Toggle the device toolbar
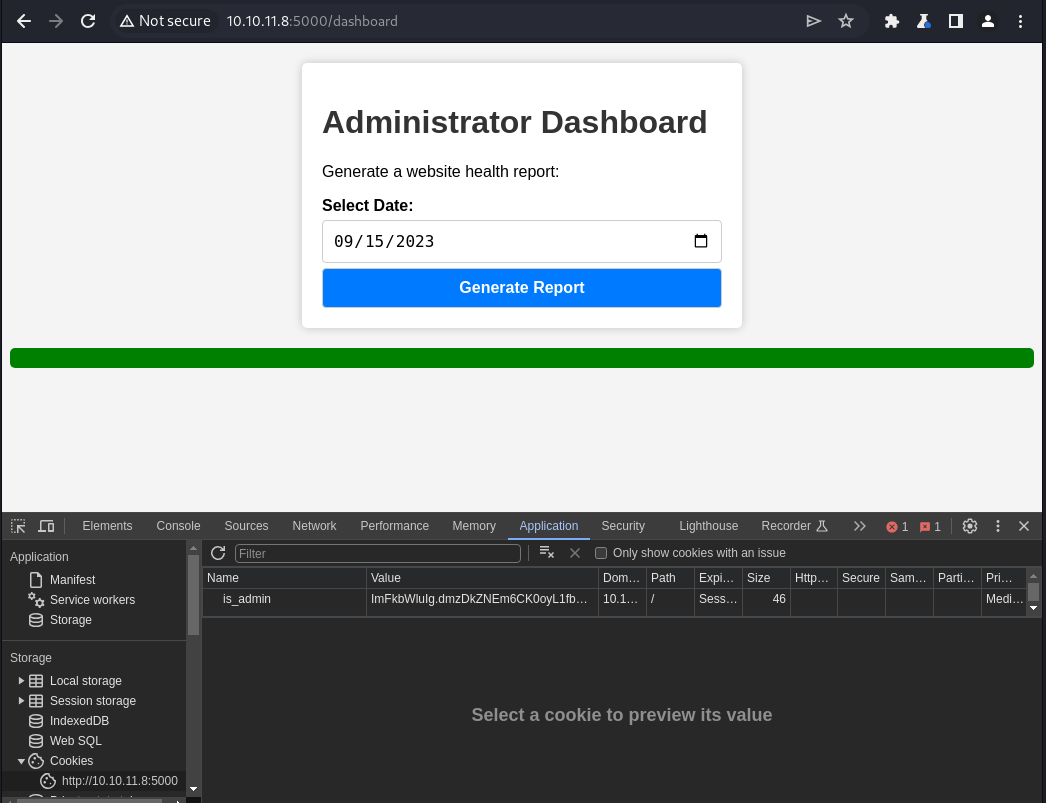Viewport: 1046px width, 803px height. tap(46, 525)
